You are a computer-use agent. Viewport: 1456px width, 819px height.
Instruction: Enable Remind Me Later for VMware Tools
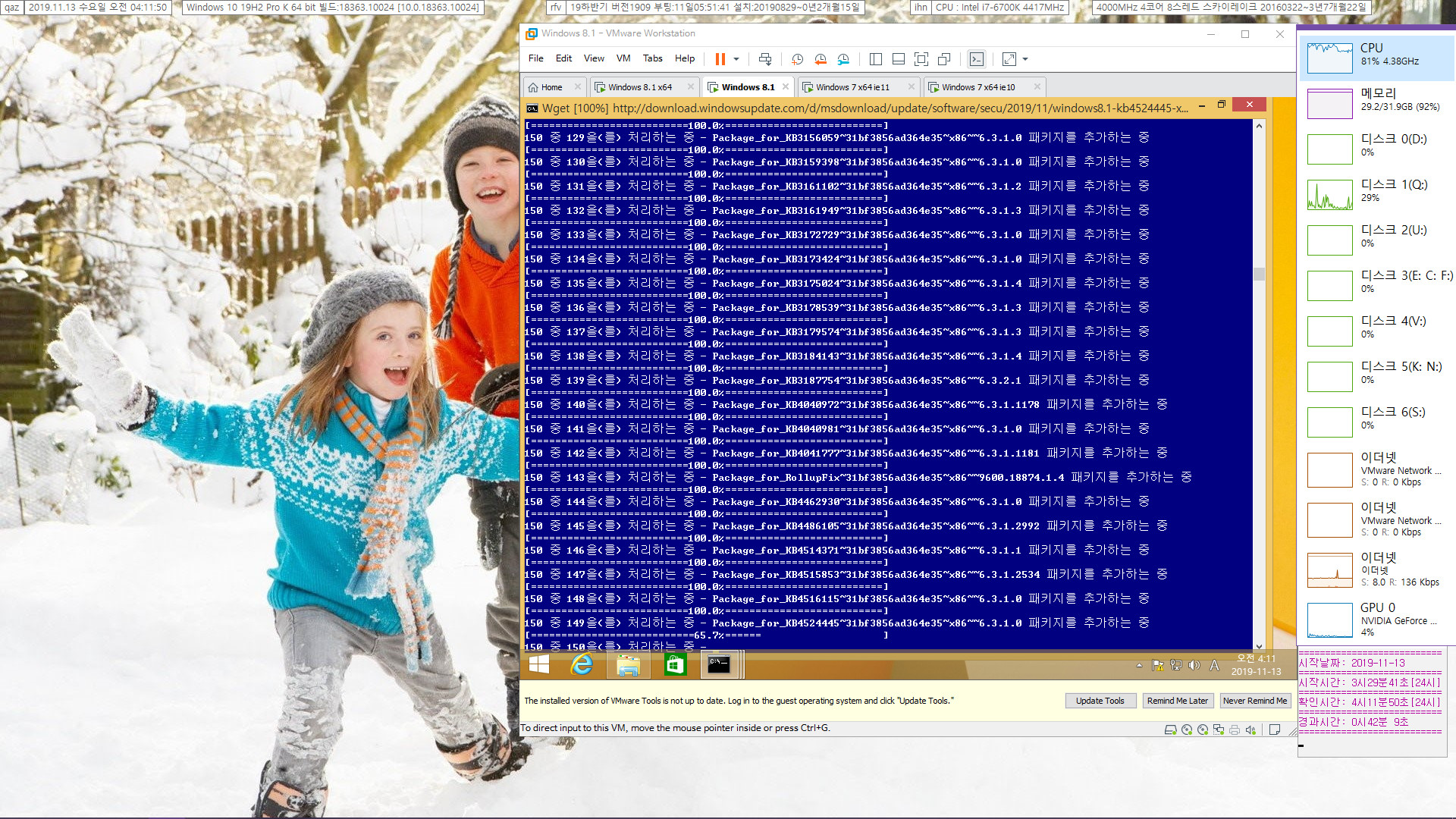[x=1176, y=700]
